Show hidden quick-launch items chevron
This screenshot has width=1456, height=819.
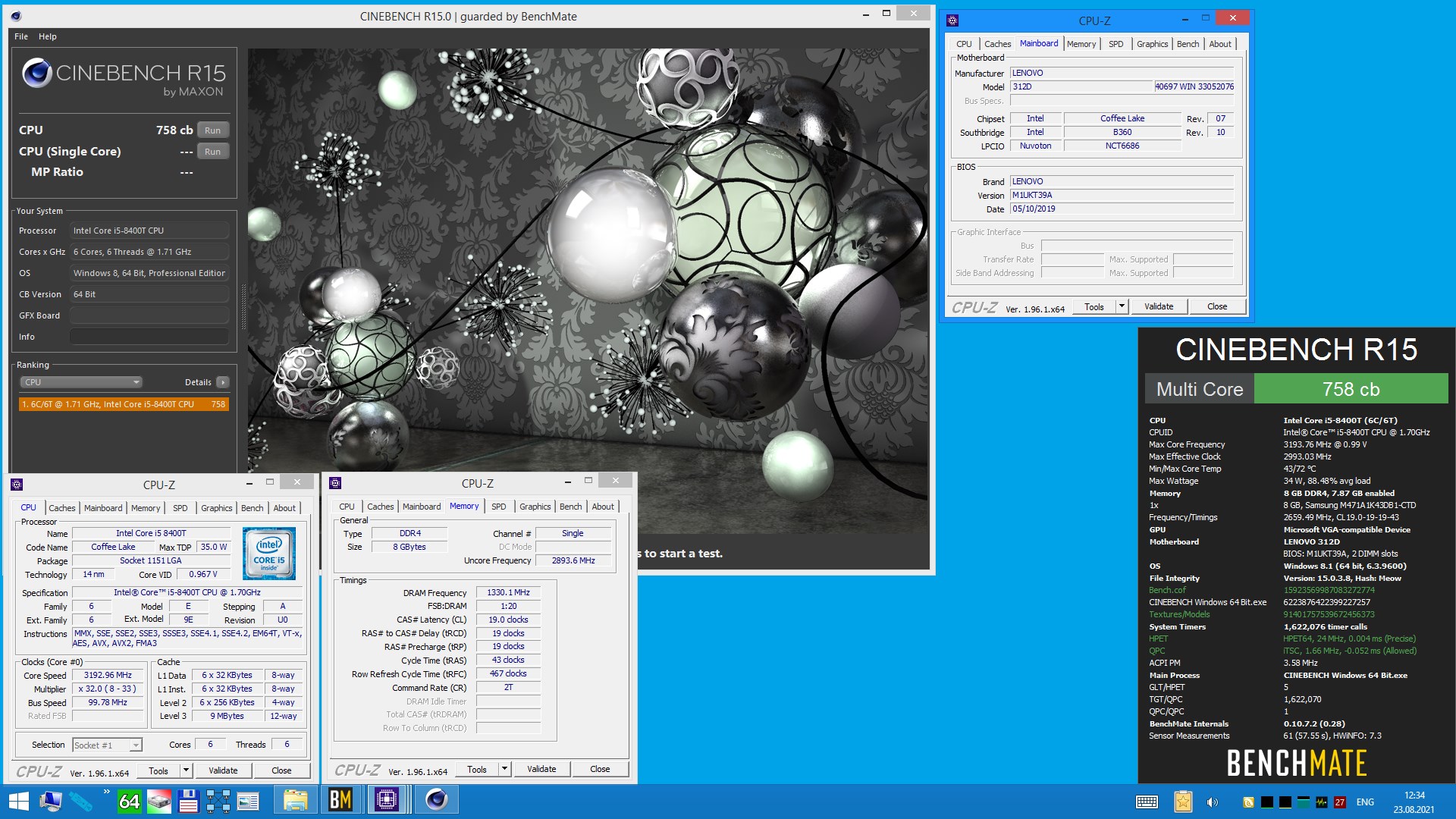tap(106, 792)
